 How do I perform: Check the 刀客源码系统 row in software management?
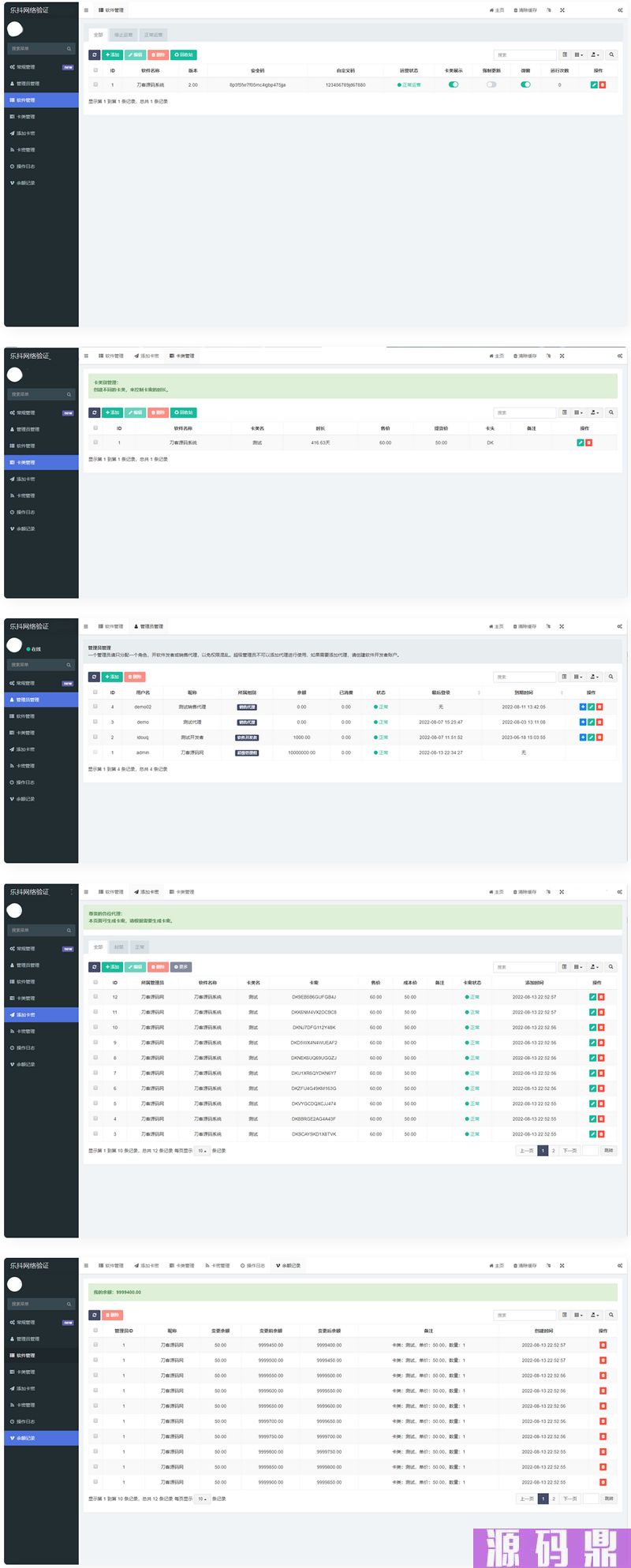point(95,84)
